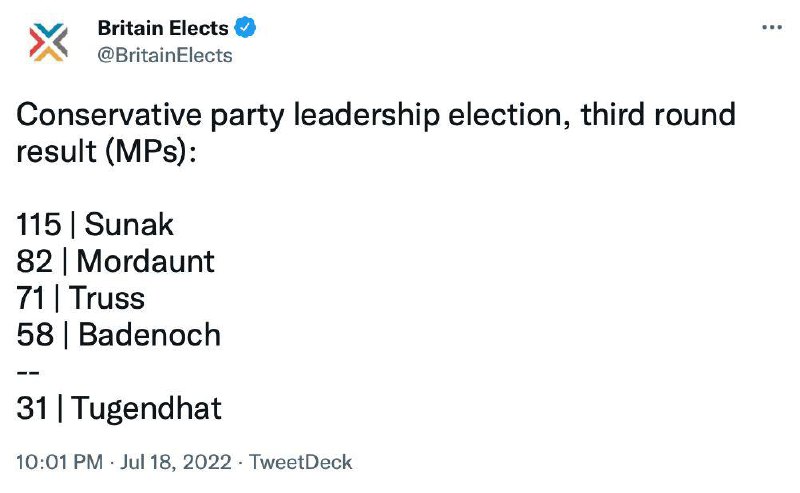The width and height of the screenshot is (800, 493).
Task: Click the 'Conservative party leadership election' headline line
Action: (x=376, y=115)
